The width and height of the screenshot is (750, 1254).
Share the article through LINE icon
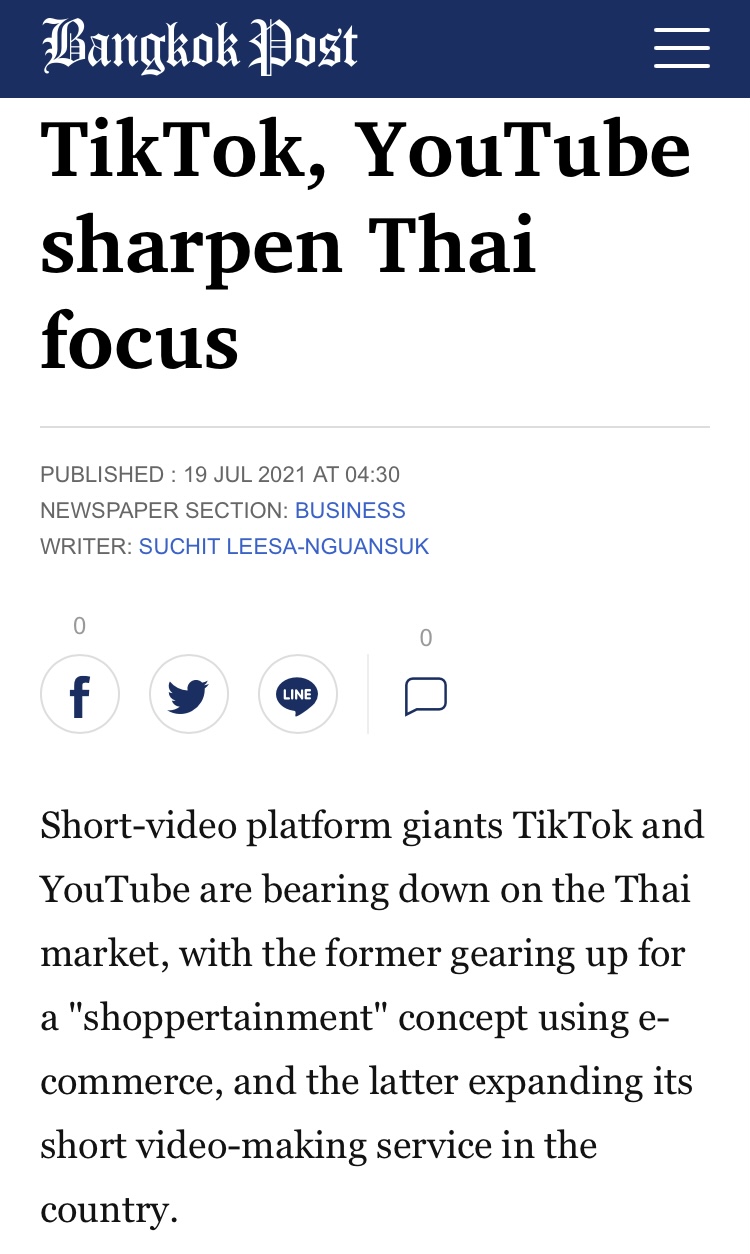click(298, 694)
